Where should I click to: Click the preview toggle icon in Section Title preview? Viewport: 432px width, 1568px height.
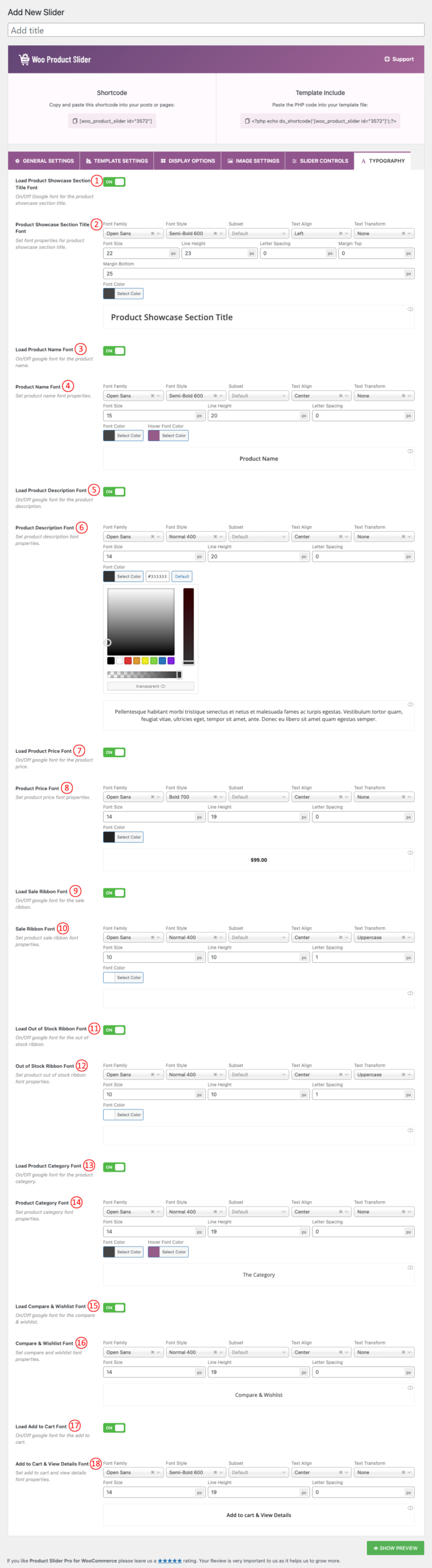tap(410, 309)
